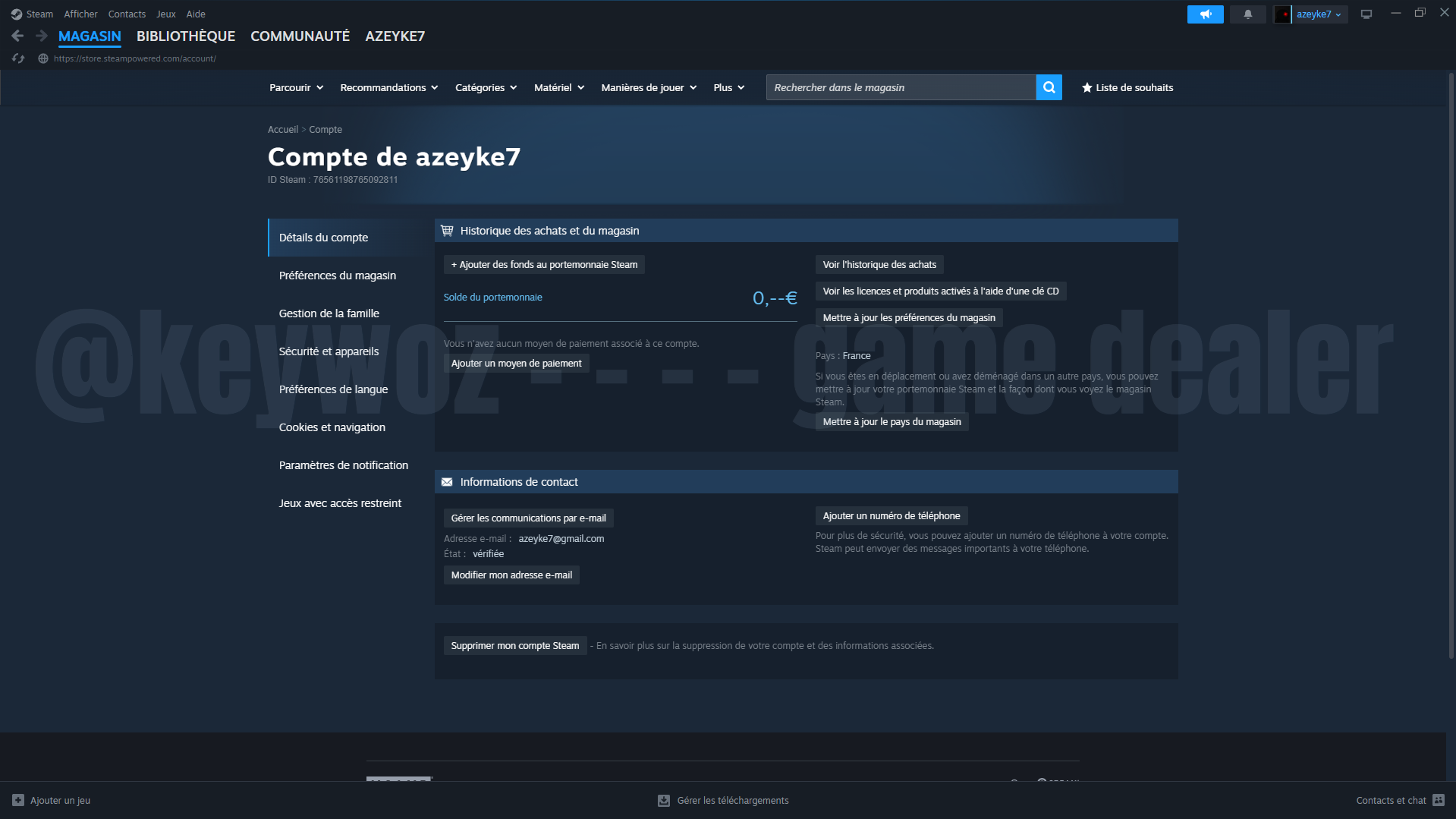This screenshot has width=1456, height=819.
Task: Go forward with the right arrow
Action: point(42,36)
